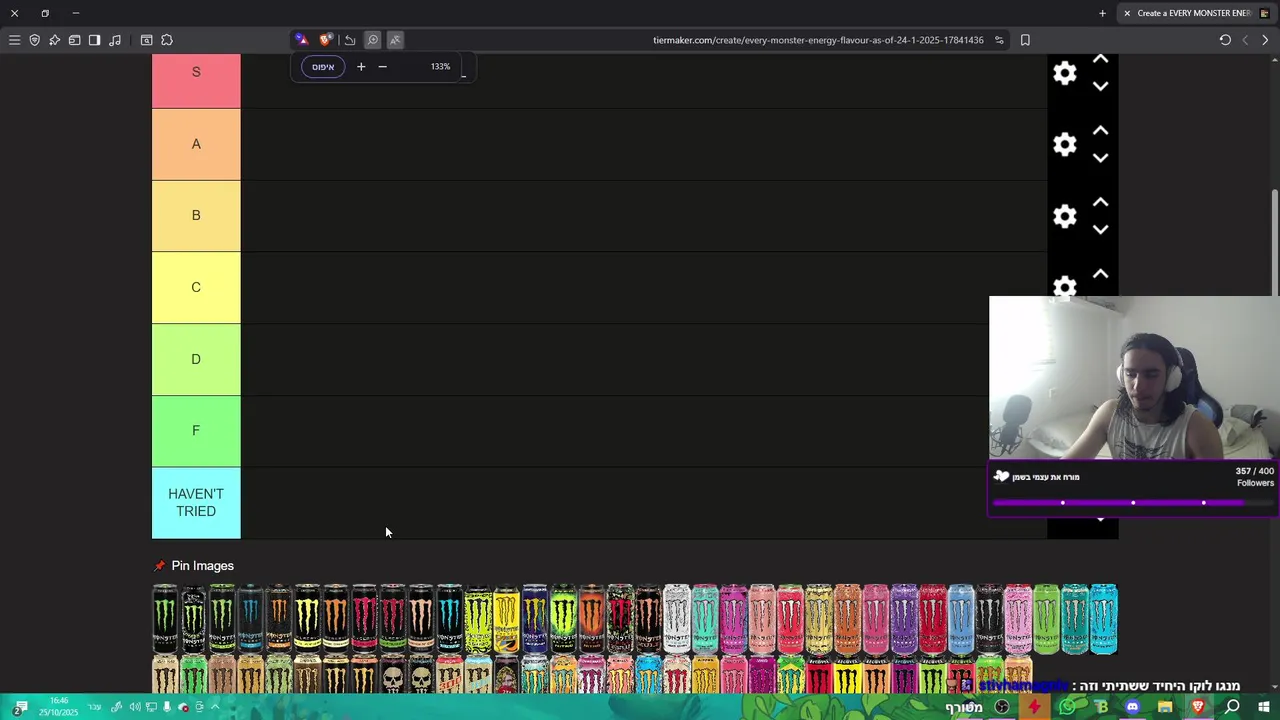
Task: Open settings gear for the S tier
Action: click(x=1065, y=73)
